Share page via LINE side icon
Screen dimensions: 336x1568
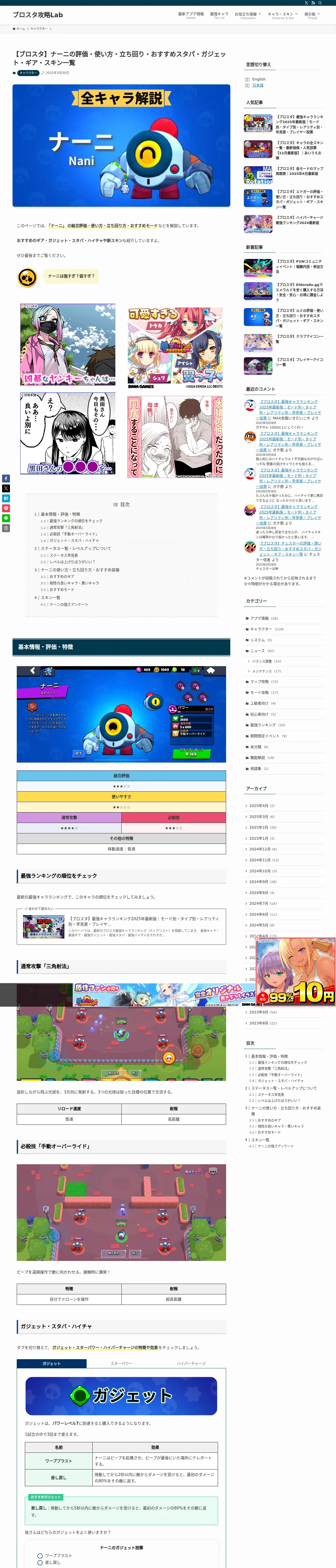5,518
